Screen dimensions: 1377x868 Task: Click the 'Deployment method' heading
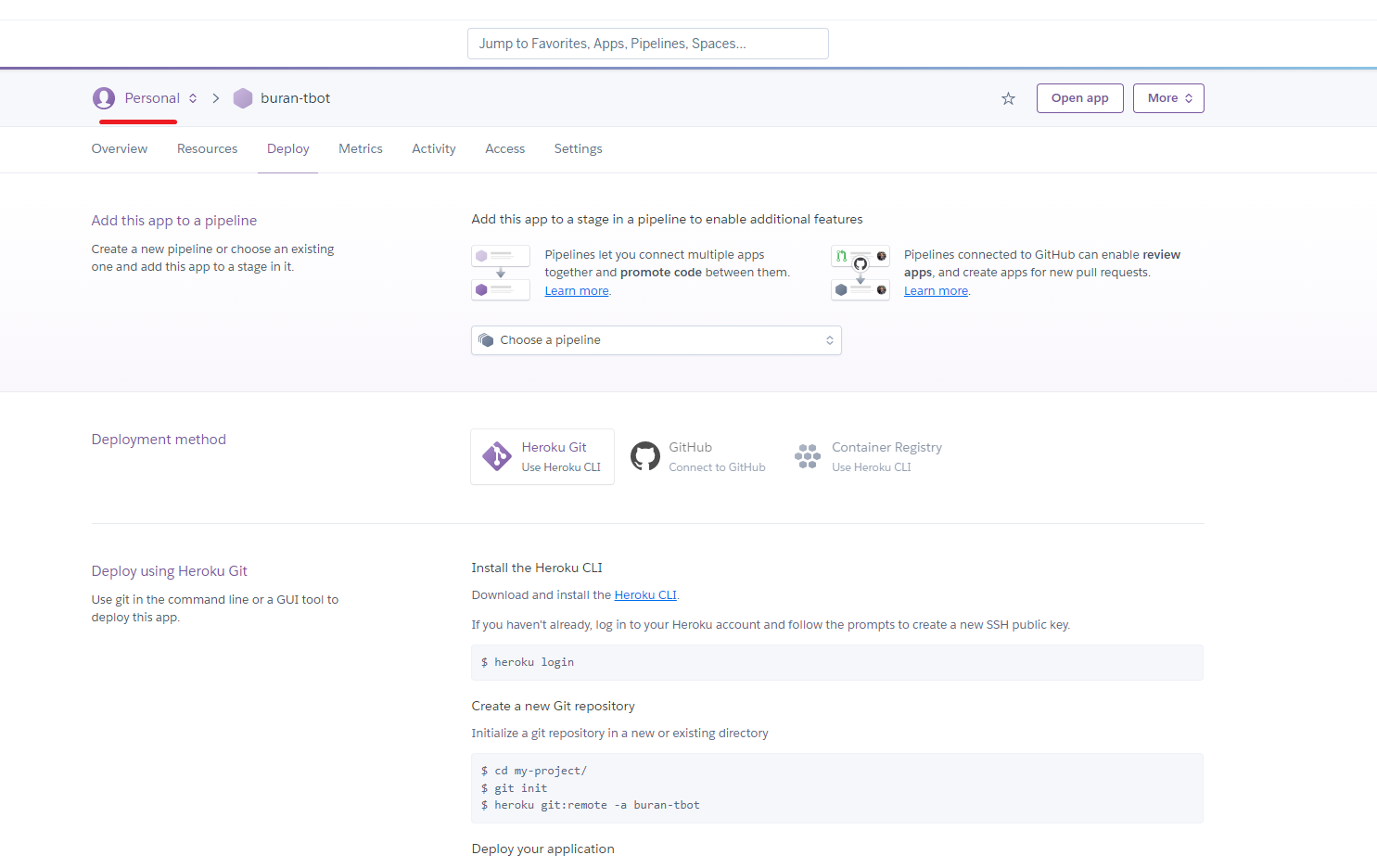[159, 440]
